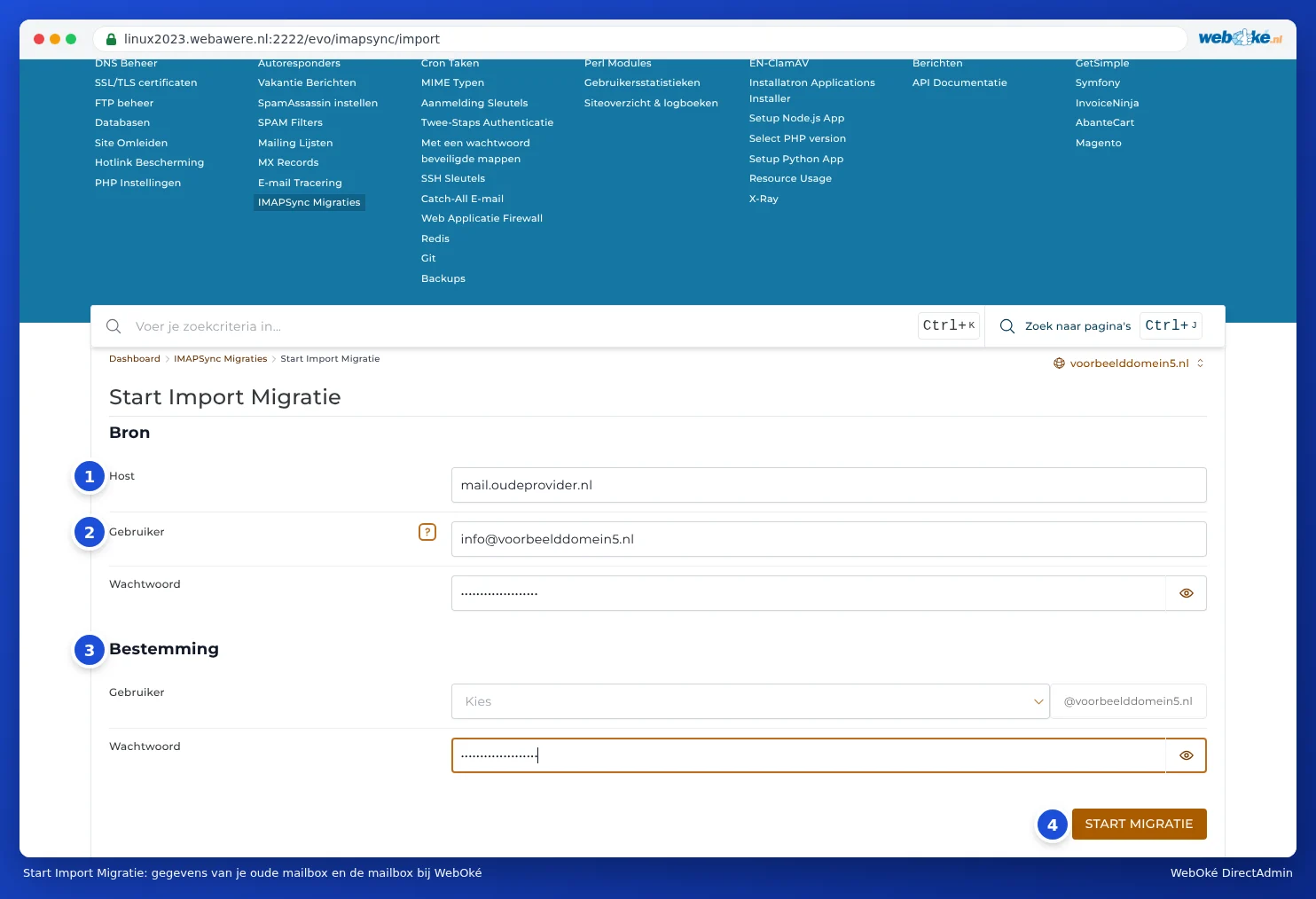This screenshot has height=899, width=1316.
Task: Open Setup Node.js App link
Action: tap(796, 119)
